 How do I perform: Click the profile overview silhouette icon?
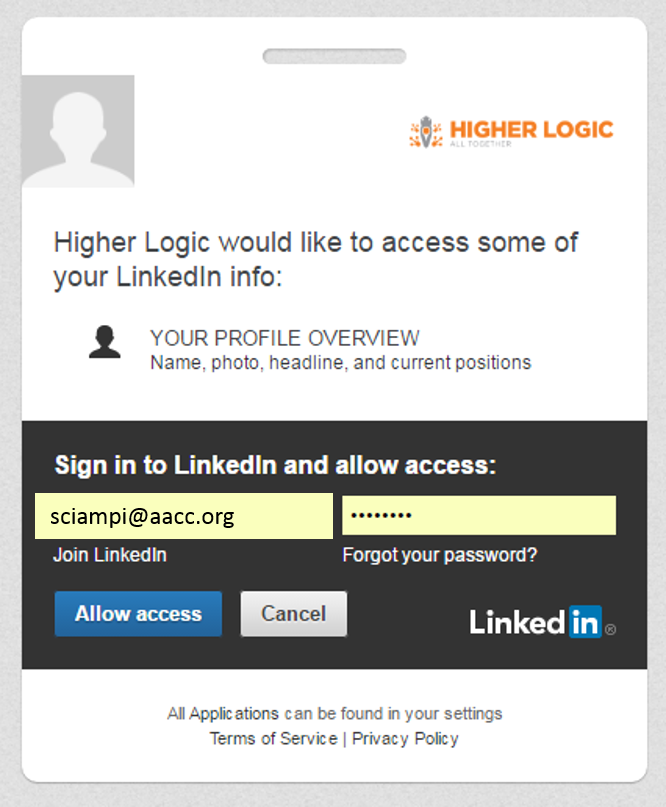(104, 341)
